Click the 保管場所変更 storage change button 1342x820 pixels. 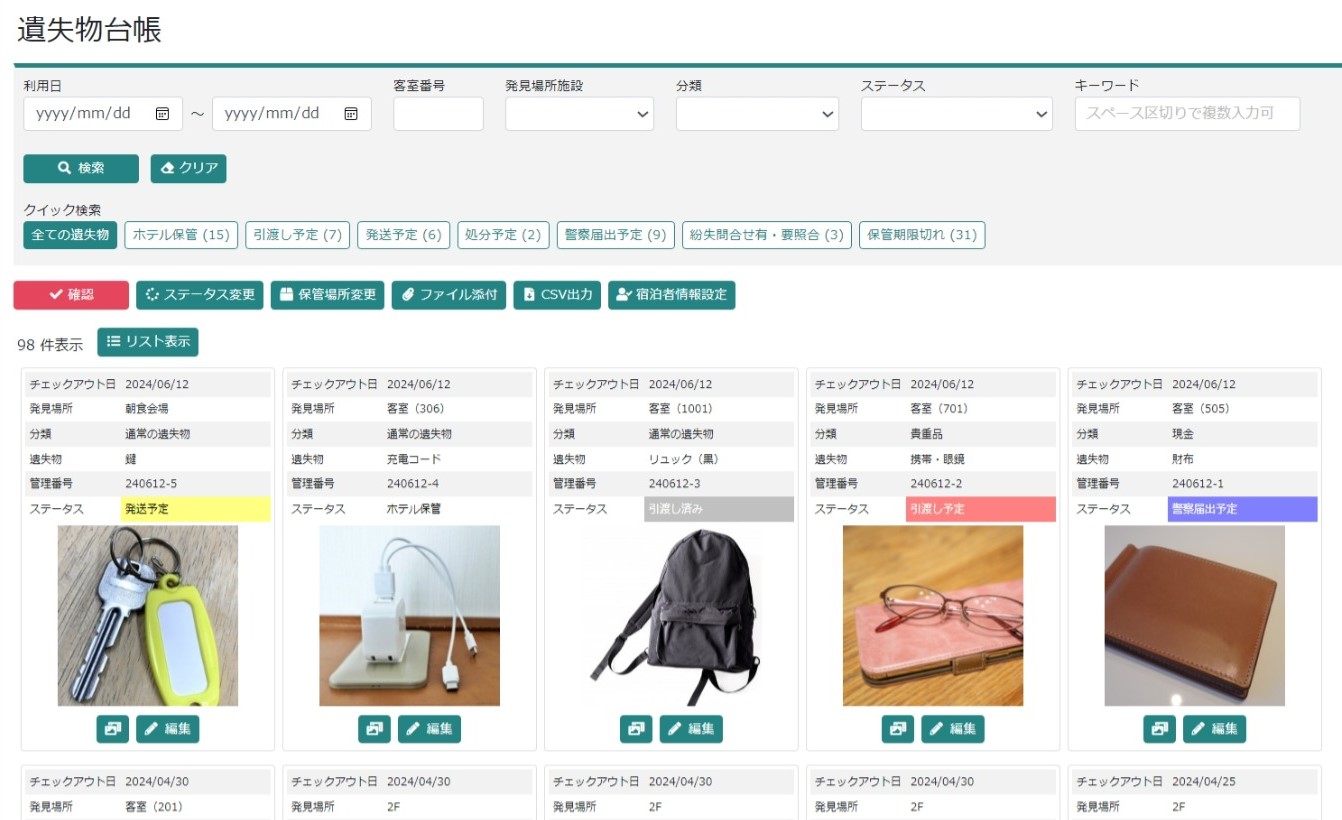point(327,295)
